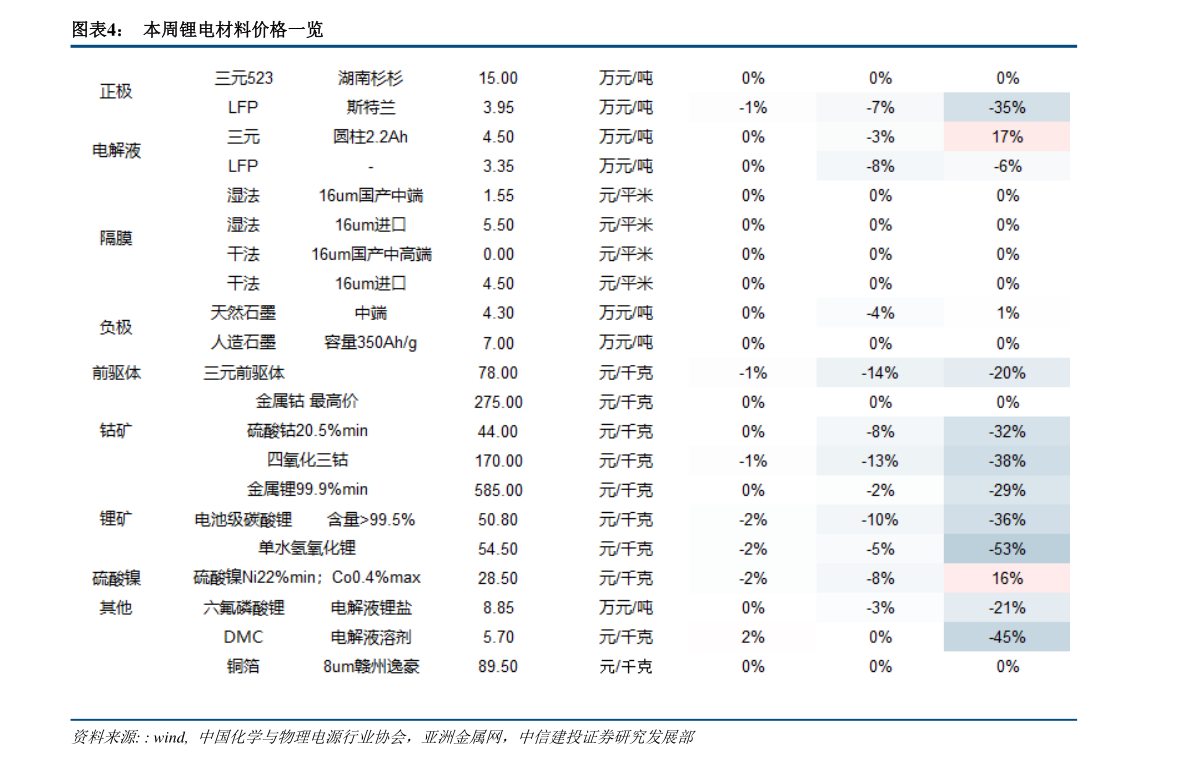Select the 8um赣州逸豪 copper foil cell
Image resolution: width=1191 pixels, height=766 pixels.
tap(371, 666)
